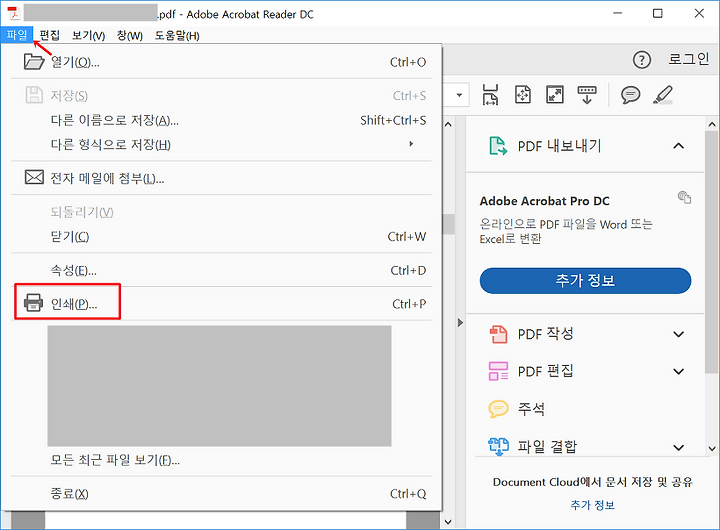Click the read mode keyboard icon
Viewport: 720px width, 530px height.
point(587,95)
